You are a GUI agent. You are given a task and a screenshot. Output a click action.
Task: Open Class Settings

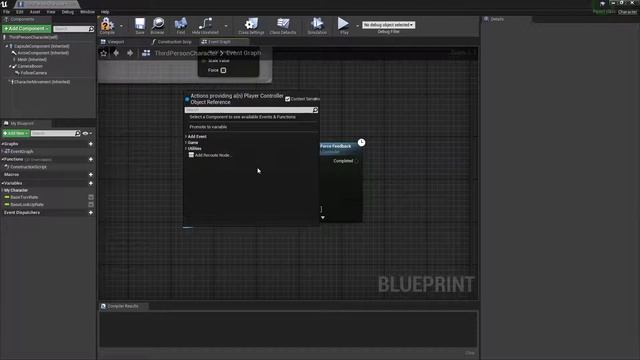point(251,24)
